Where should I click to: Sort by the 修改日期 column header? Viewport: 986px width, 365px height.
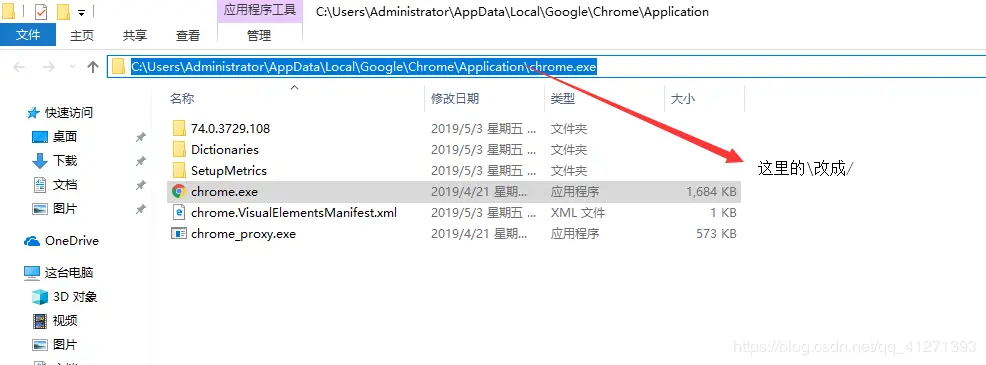point(455,98)
